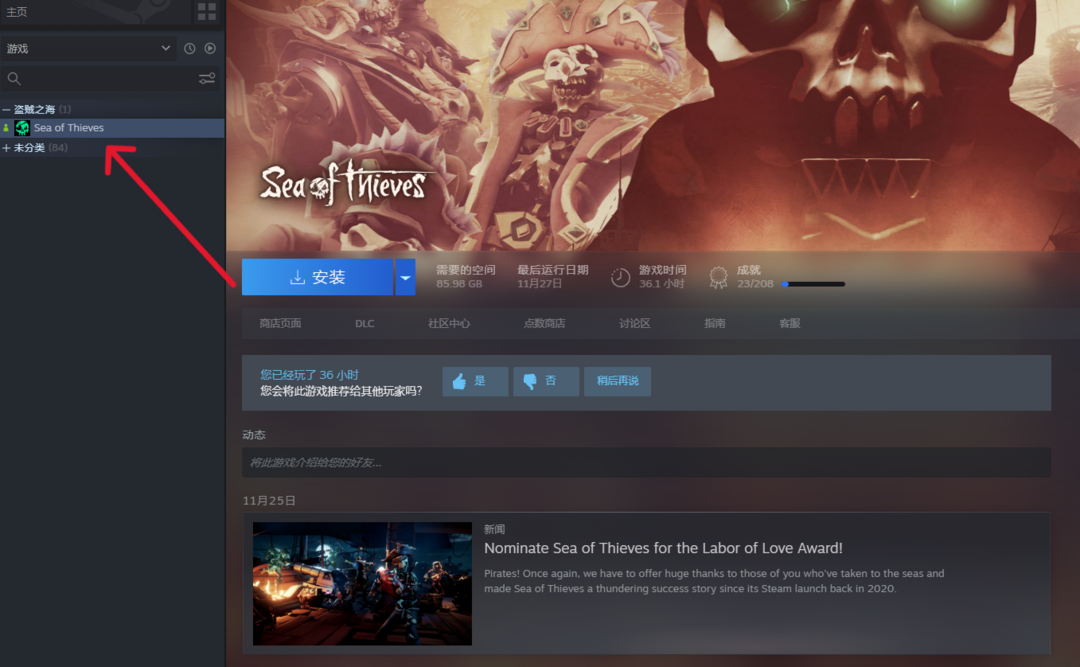Switch library to grid view icon
This screenshot has height=667, width=1080.
point(206,12)
